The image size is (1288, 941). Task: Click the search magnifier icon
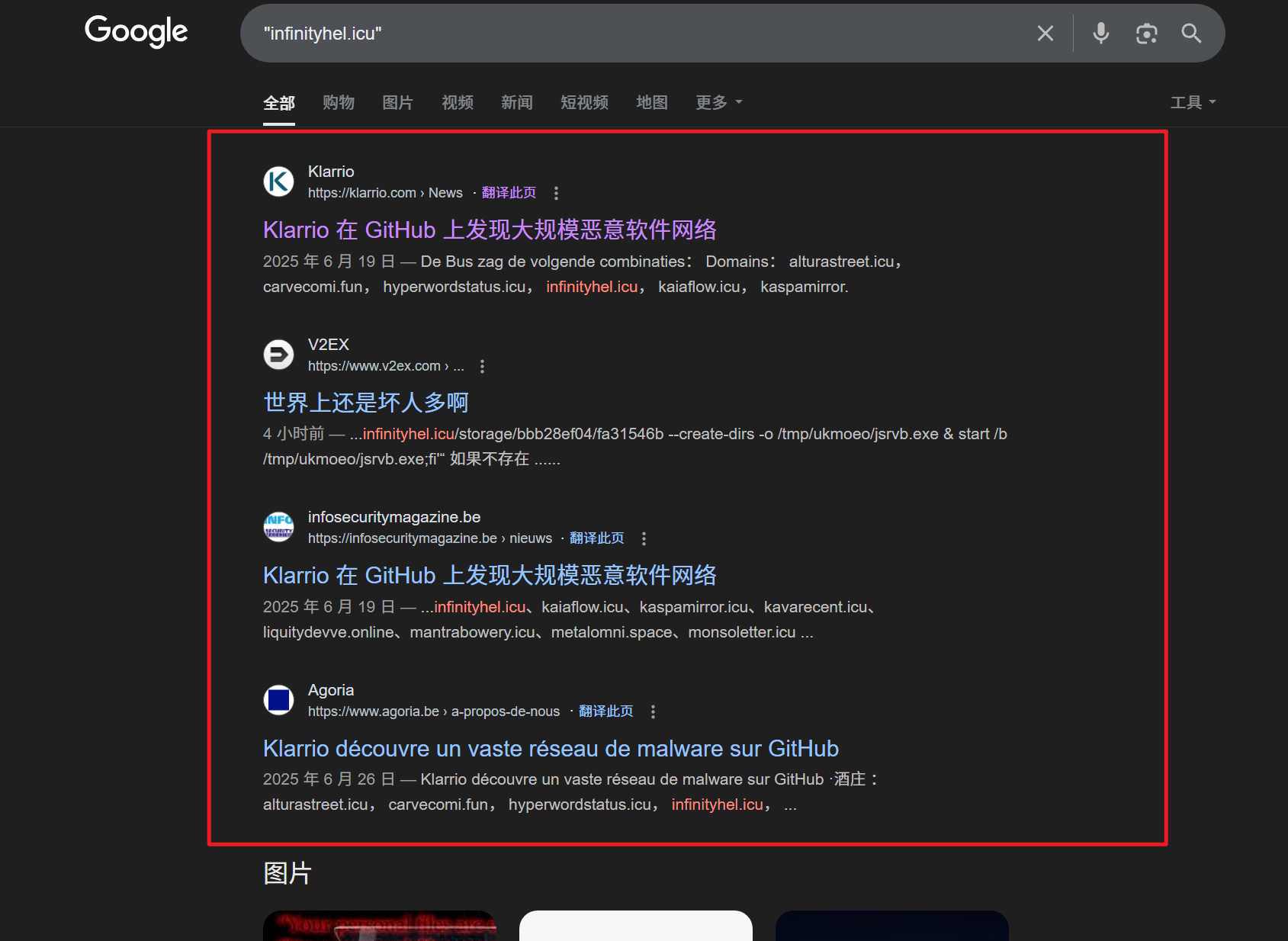[x=1191, y=33]
